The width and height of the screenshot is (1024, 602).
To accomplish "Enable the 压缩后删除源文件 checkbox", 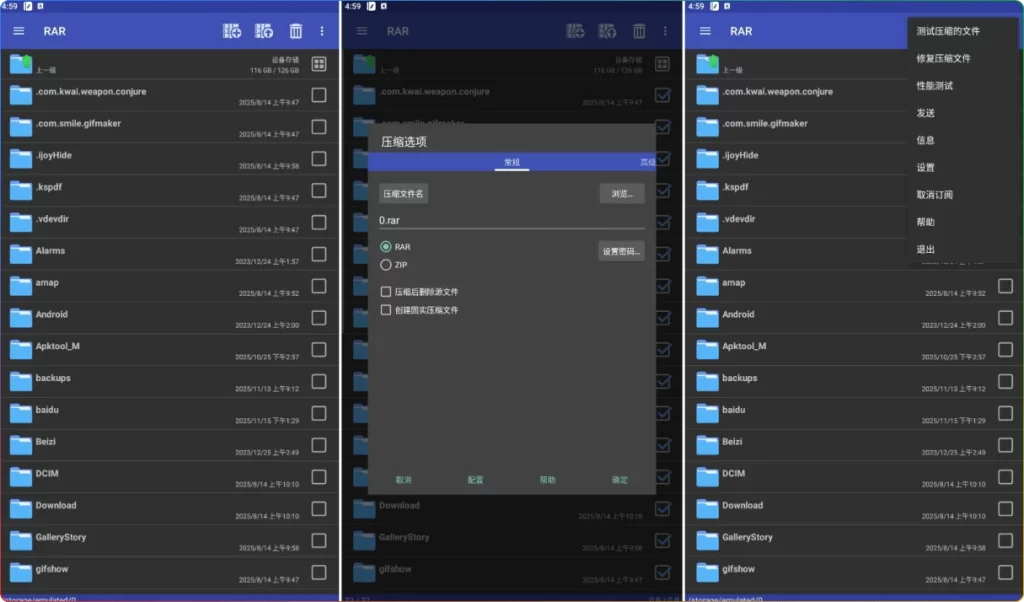I will coord(388,292).
